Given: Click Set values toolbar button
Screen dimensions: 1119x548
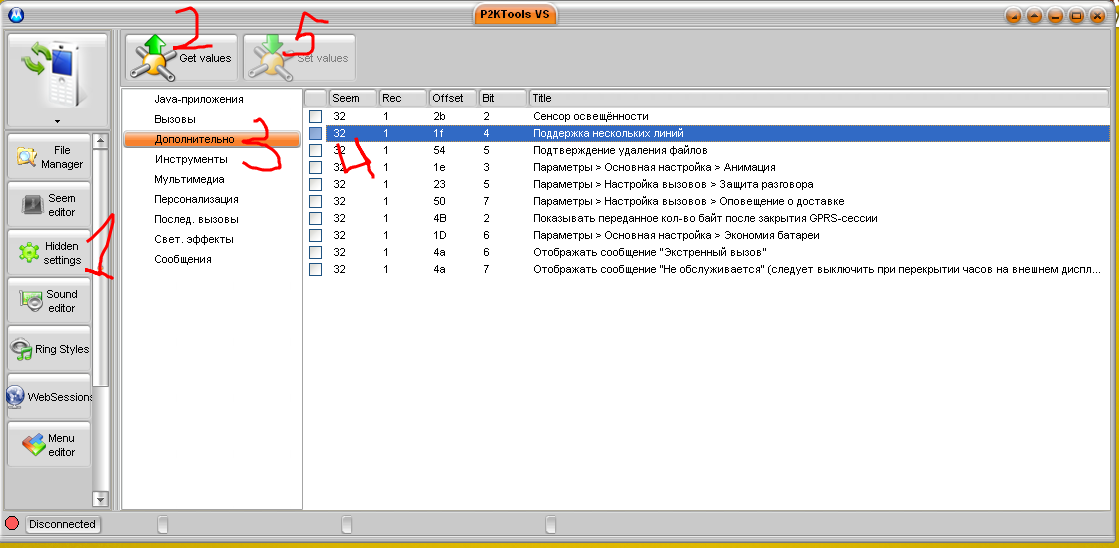Looking at the screenshot, I should pos(299,58).
